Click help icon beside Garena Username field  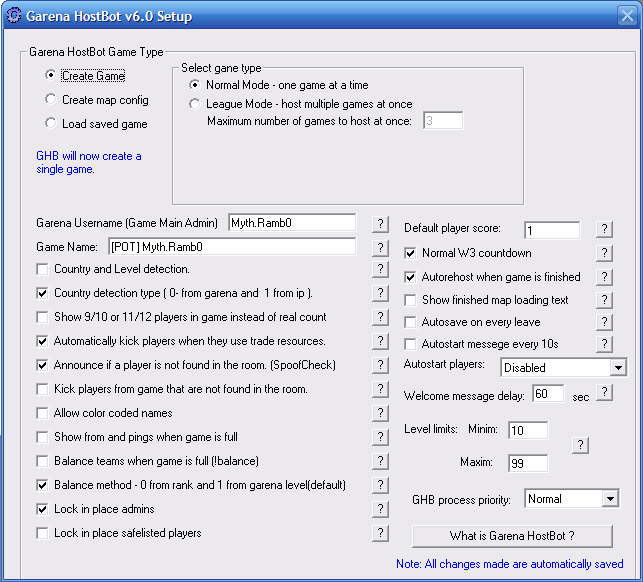point(381,224)
